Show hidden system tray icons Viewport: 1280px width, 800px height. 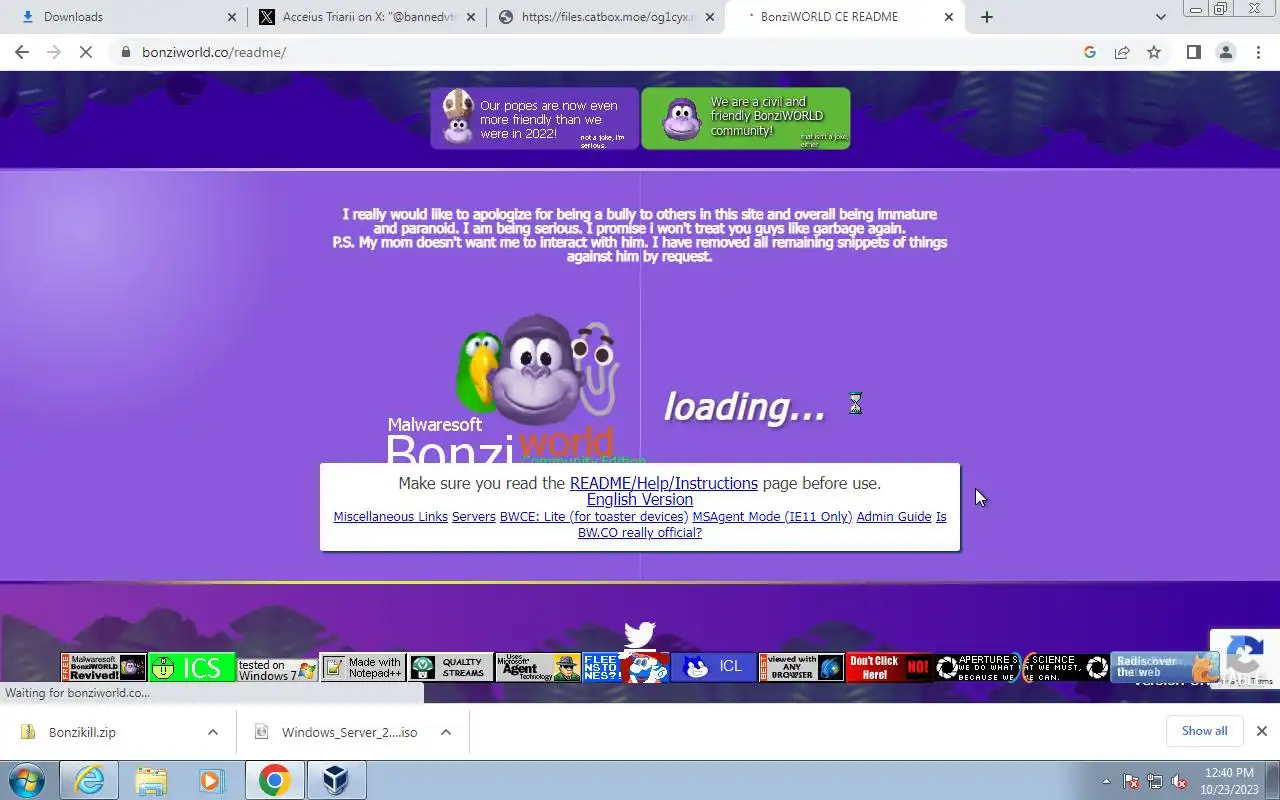point(1106,782)
